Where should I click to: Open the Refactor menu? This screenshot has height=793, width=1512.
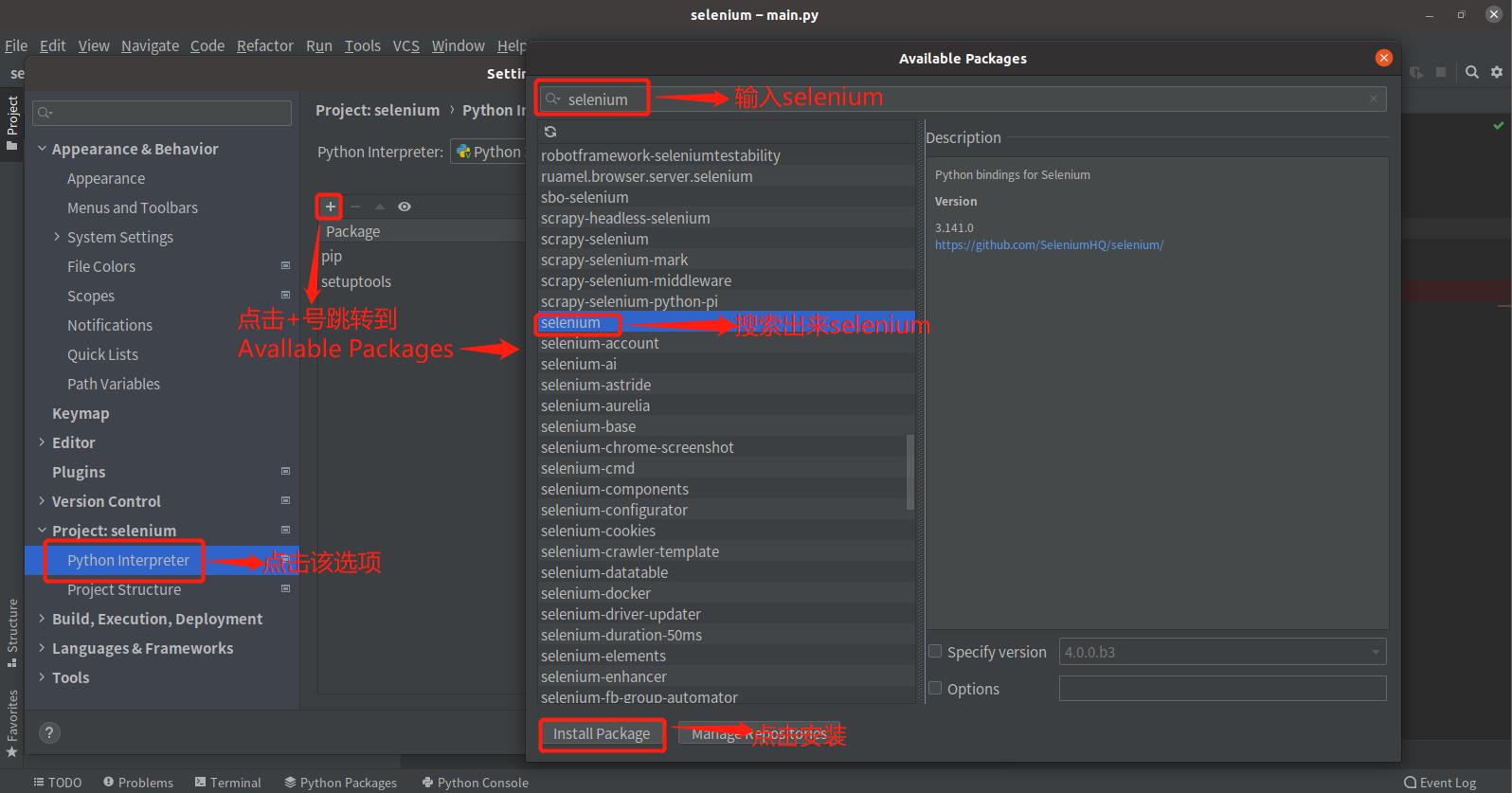pyautogui.click(x=265, y=45)
